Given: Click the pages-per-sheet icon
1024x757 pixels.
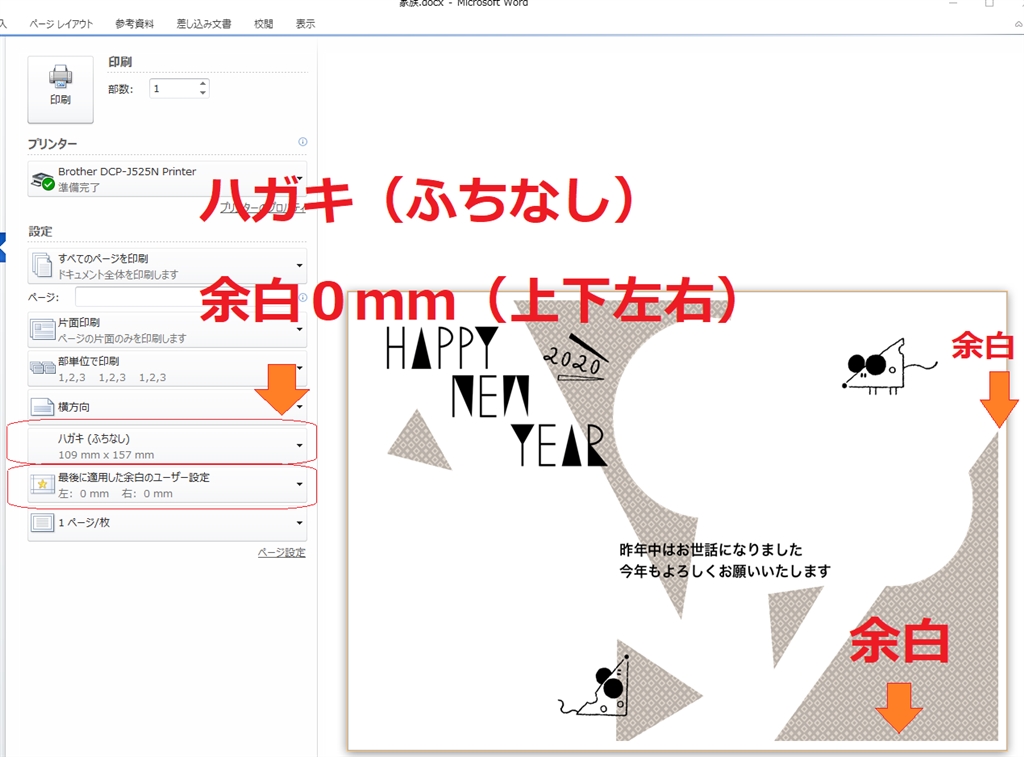Looking at the screenshot, I should (42, 523).
